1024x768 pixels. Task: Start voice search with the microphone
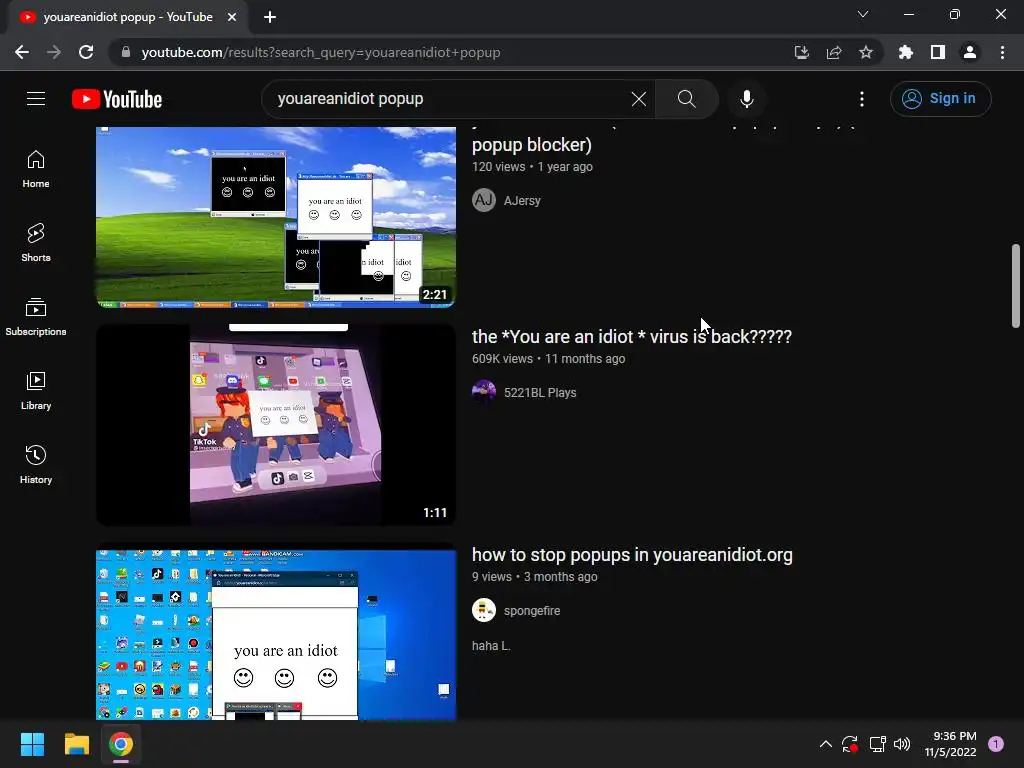(747, 99)
